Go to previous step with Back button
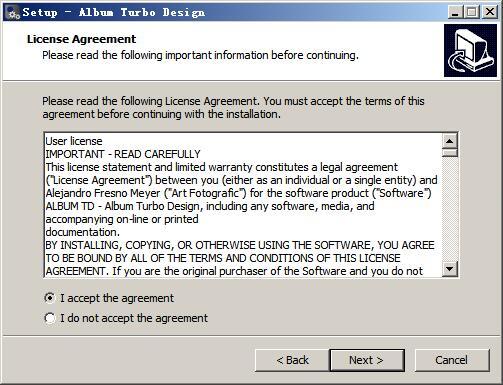 [x=292, y=360]
